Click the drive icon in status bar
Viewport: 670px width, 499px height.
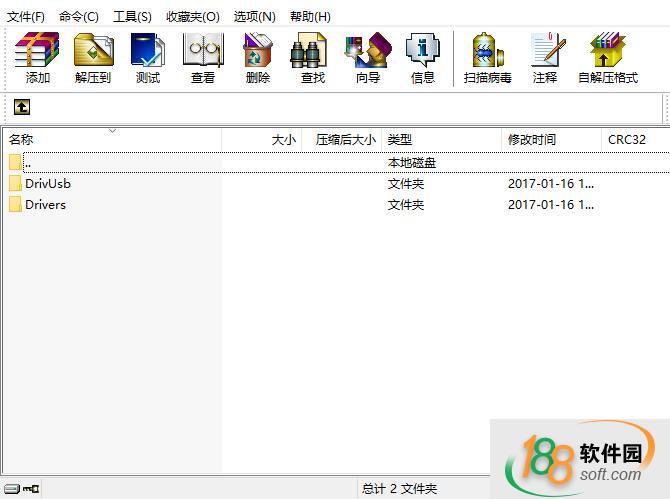[11, 489]
